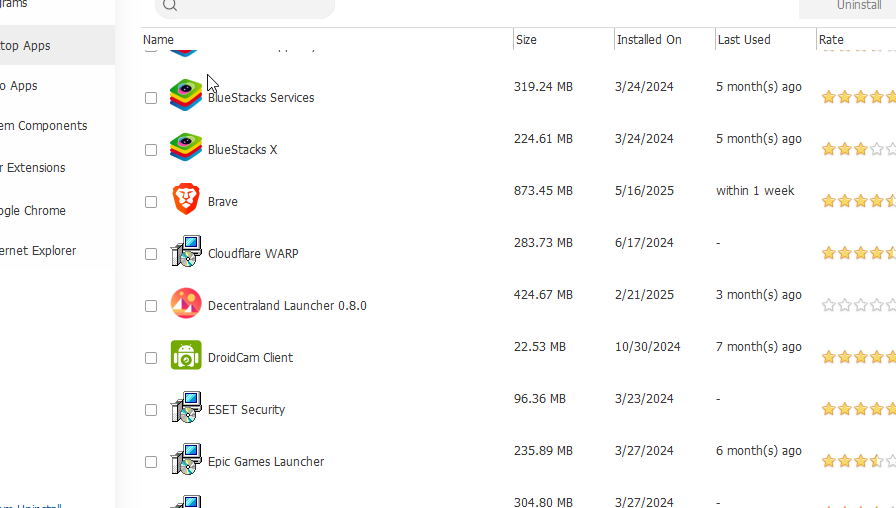This screenshot has height=508, width=896.
Task: Rate BlueStacks Services with stars
Action: coord(858,97)
